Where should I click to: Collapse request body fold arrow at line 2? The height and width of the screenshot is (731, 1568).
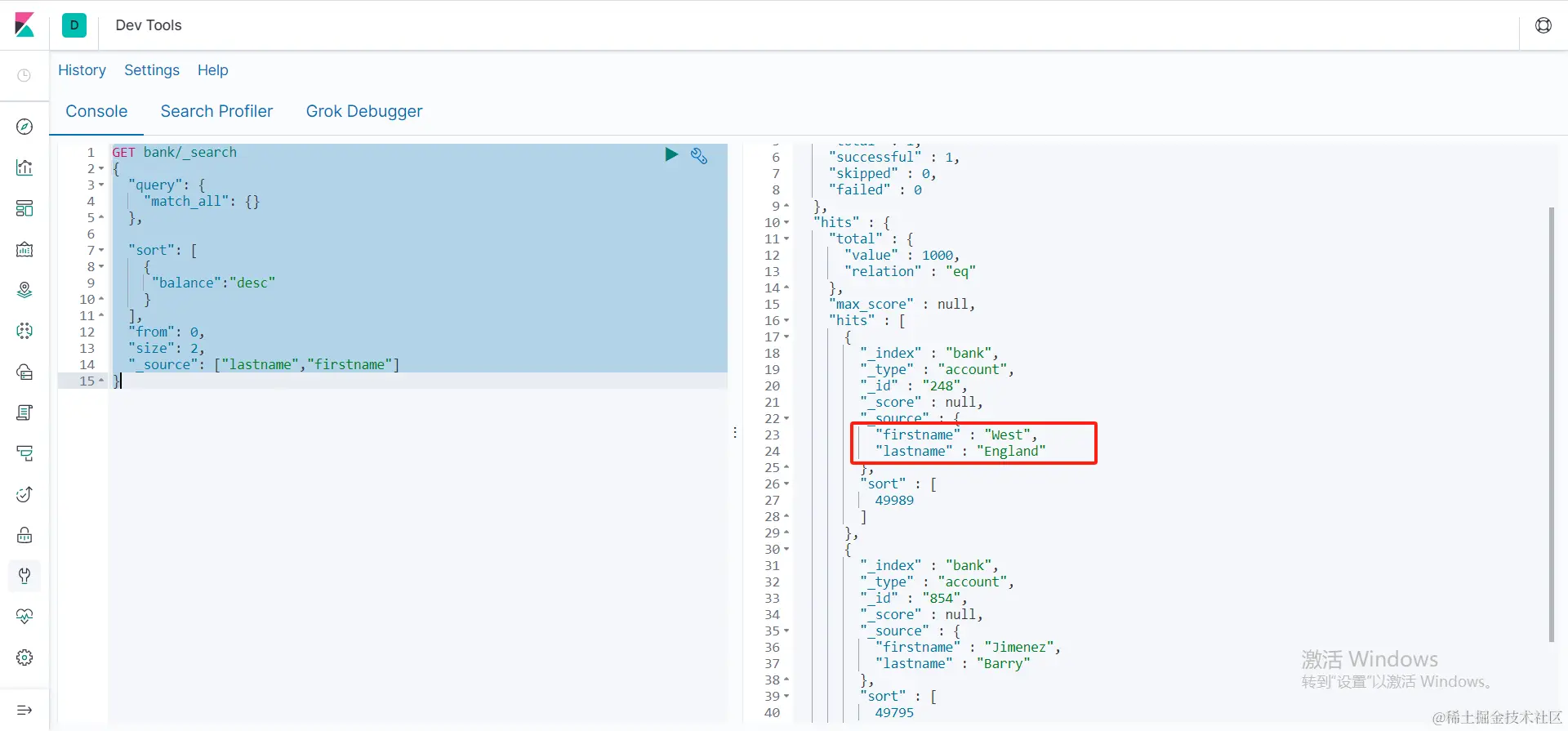(x=101, y=169)
